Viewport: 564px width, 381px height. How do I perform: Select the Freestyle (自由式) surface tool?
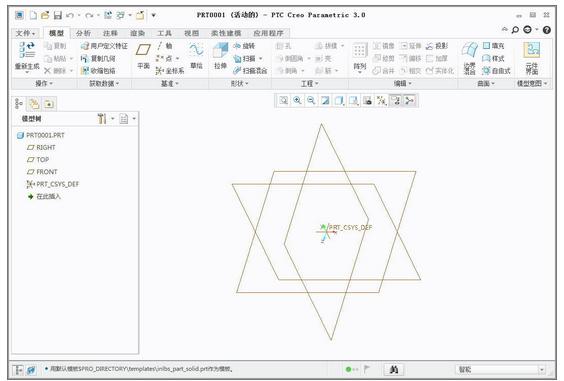[x=496, y=71]
